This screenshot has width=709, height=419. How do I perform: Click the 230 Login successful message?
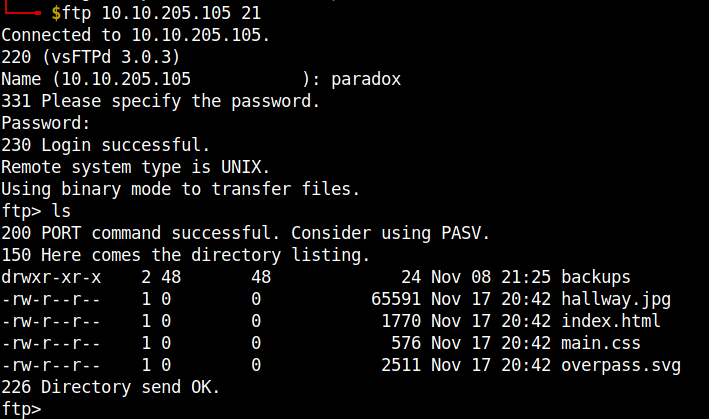coord(106,145)
